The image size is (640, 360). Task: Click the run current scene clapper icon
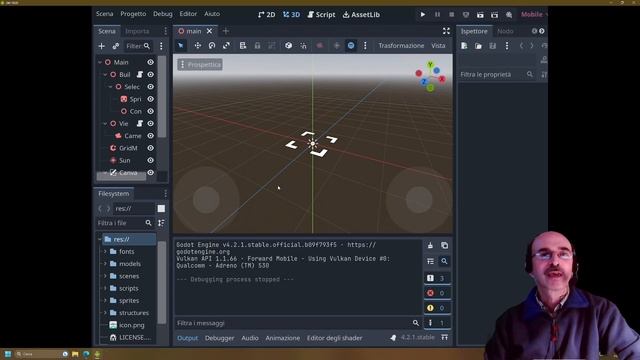click(x=480, y=15)
